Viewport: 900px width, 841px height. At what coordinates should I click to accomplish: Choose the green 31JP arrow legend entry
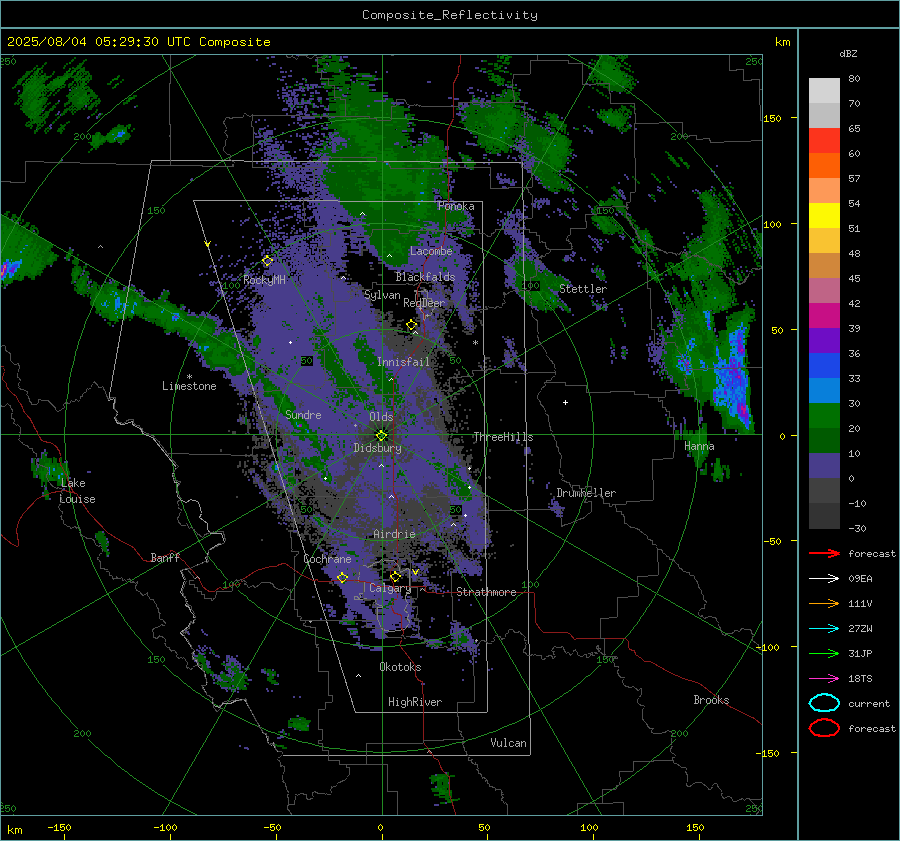pyautogui.click(x=824, y=653)
